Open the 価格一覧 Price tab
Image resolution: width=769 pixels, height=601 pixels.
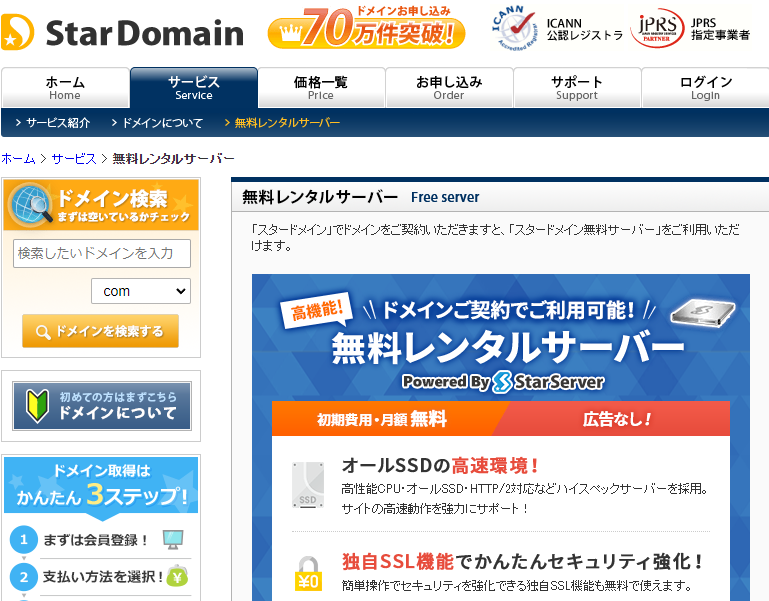(x=321, y=87)
